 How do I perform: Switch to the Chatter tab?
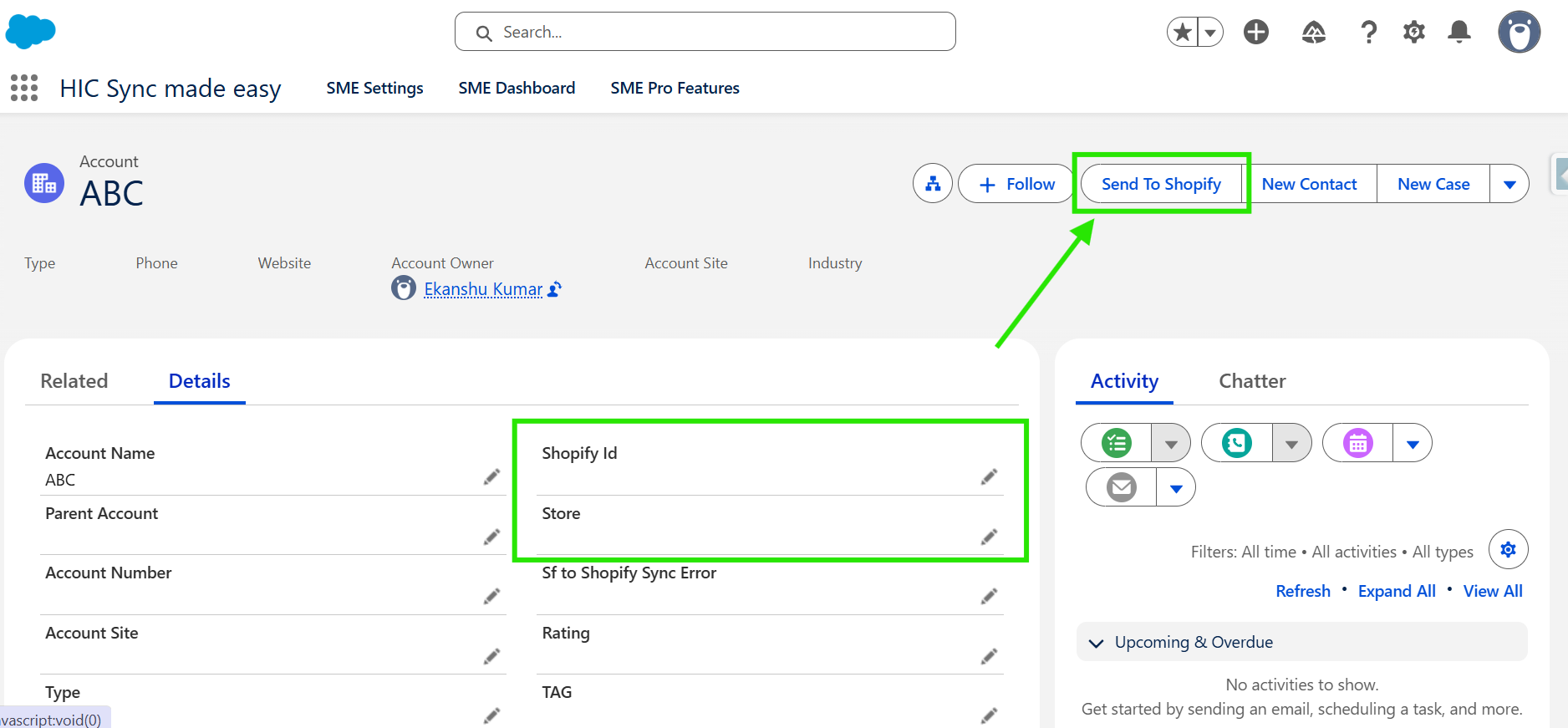coord(1252,381)
